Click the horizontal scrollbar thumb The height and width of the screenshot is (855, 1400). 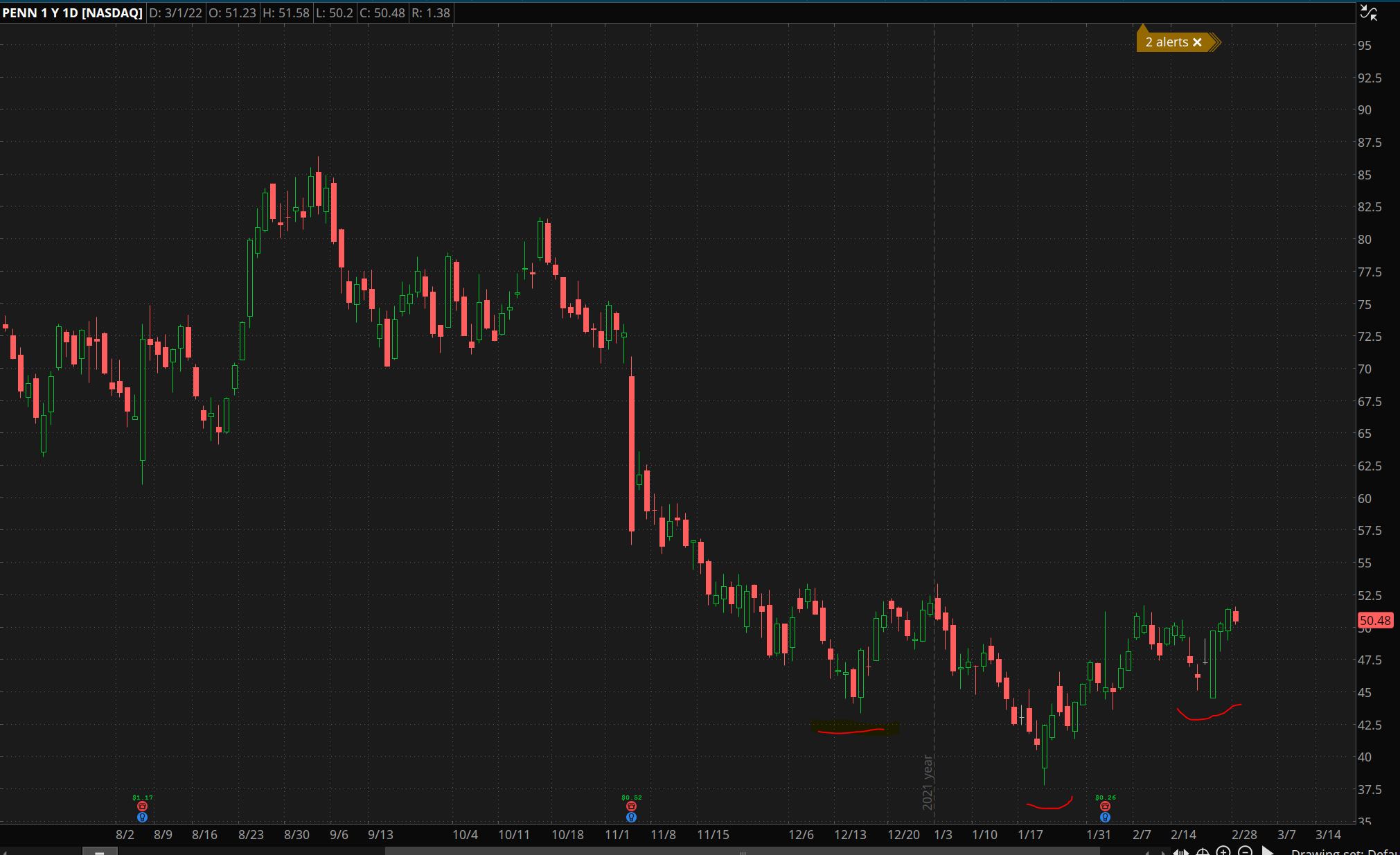pos(741,852)
